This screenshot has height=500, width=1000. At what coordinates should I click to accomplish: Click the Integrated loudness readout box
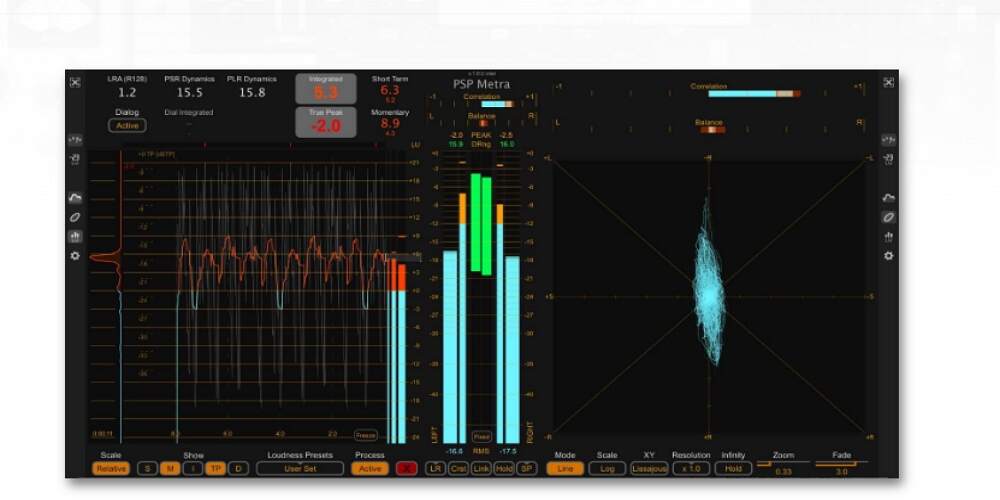[x=326, y=89]
